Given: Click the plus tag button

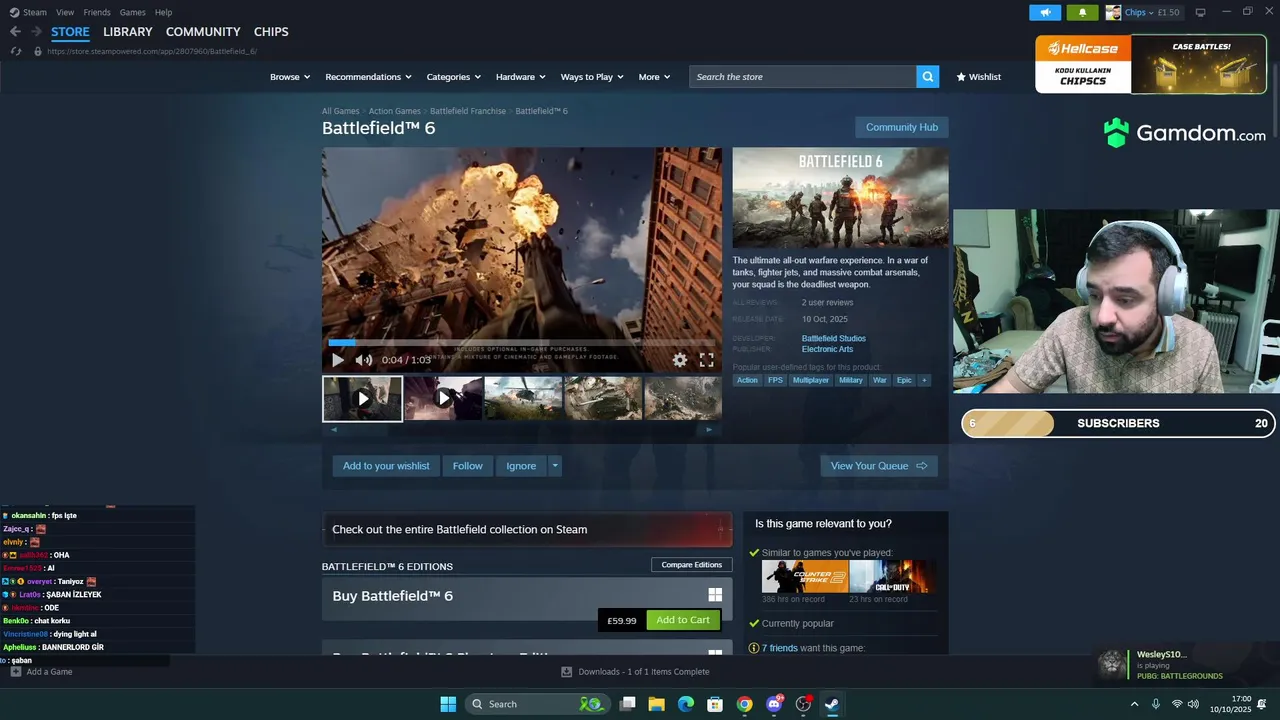Looking at the screenshot, I should [924, 380].
